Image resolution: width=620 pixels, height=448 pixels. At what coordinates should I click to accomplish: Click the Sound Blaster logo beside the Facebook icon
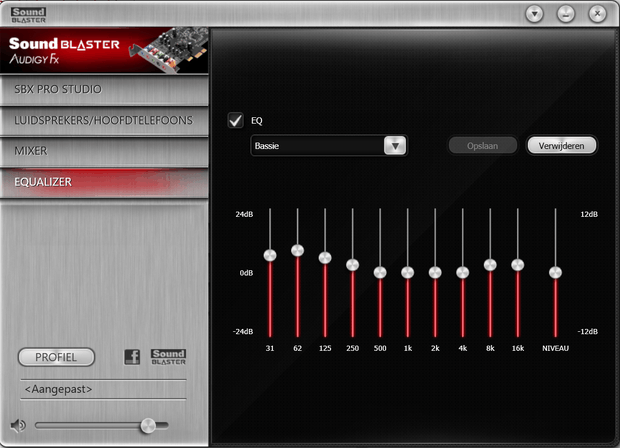[168, 357]
